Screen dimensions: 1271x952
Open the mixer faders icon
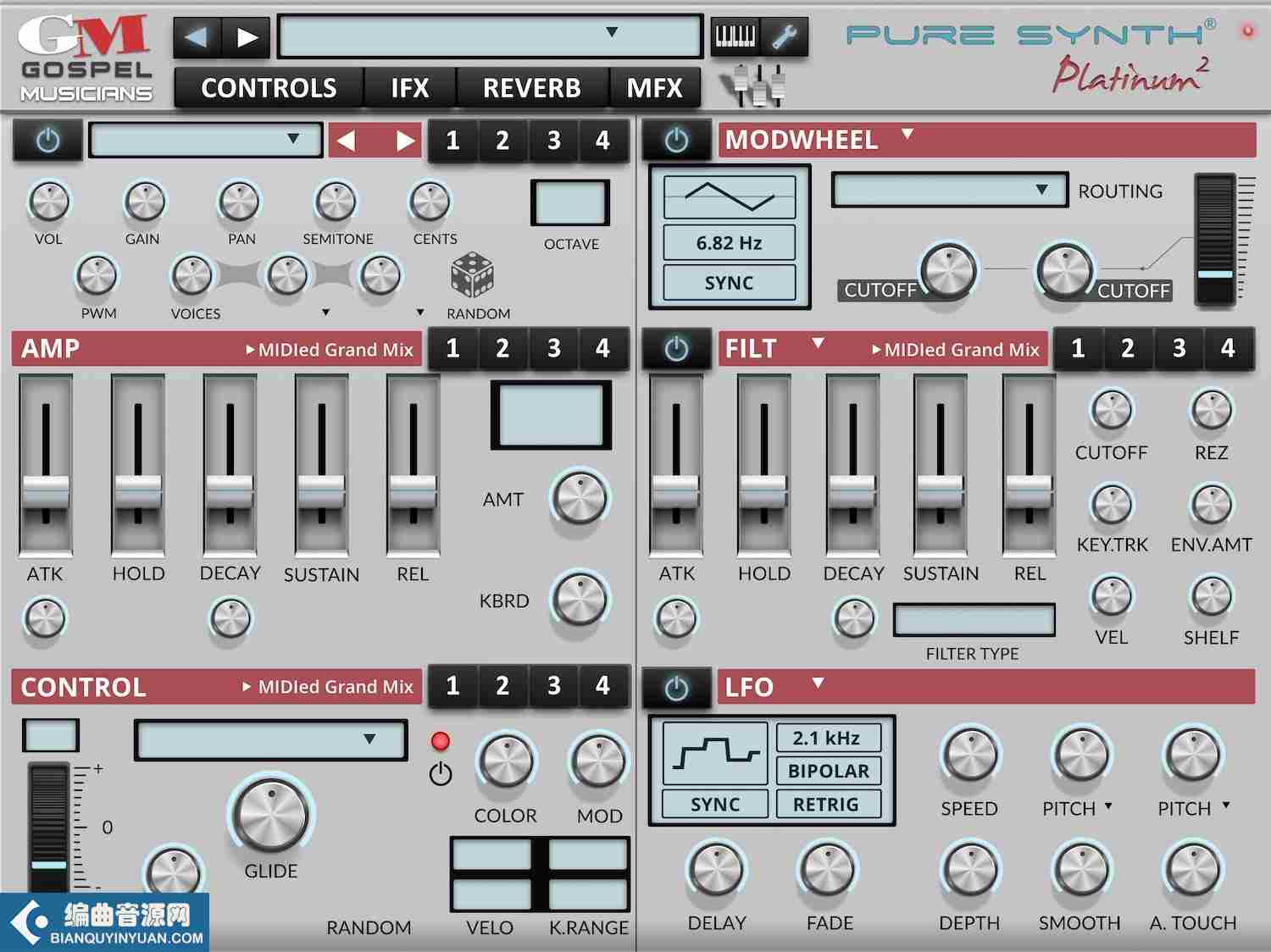tap(755, 85)
